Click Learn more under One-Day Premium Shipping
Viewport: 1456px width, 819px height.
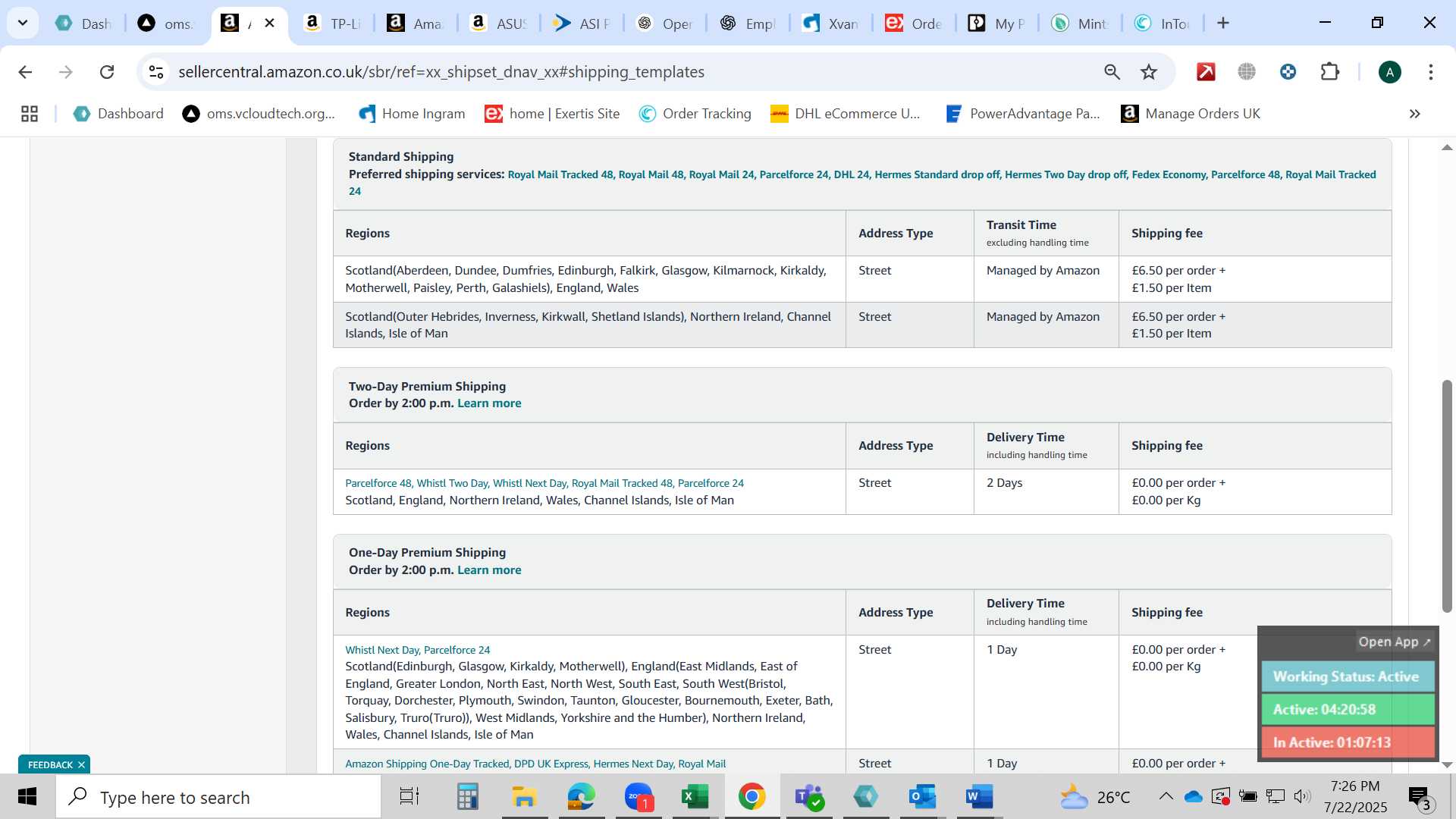click(489, 570)
